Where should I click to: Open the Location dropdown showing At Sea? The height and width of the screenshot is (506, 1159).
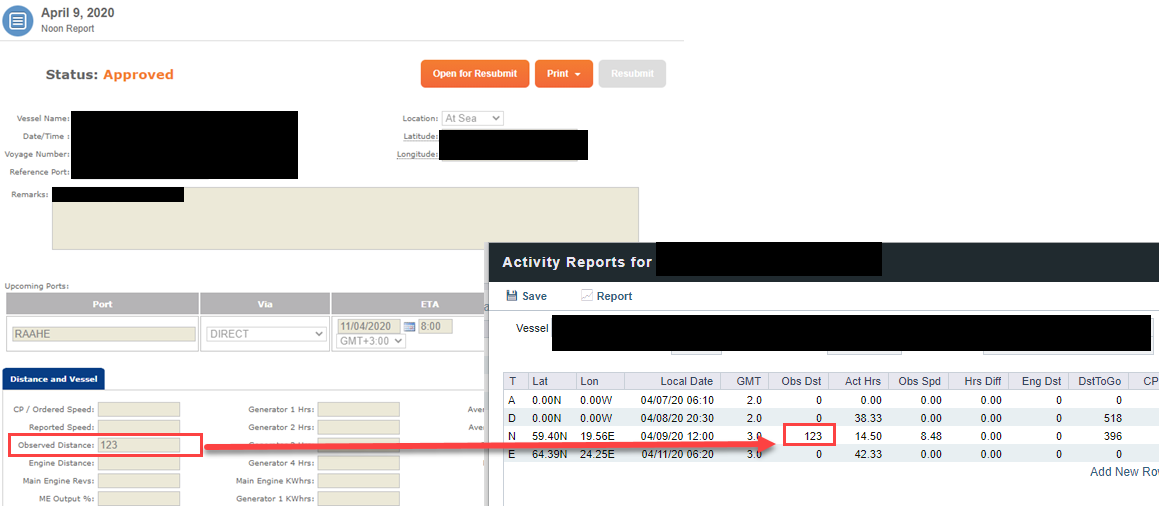[472, 118]
